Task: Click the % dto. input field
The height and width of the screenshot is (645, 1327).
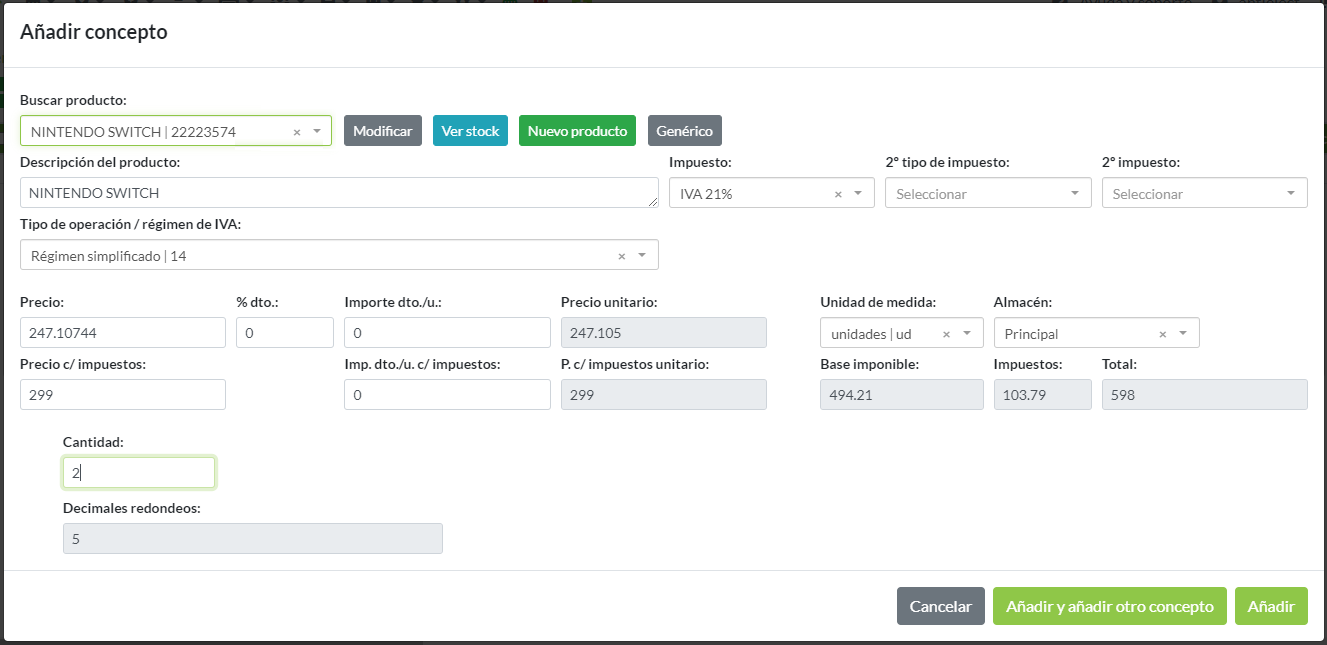Action: point(284,333)
